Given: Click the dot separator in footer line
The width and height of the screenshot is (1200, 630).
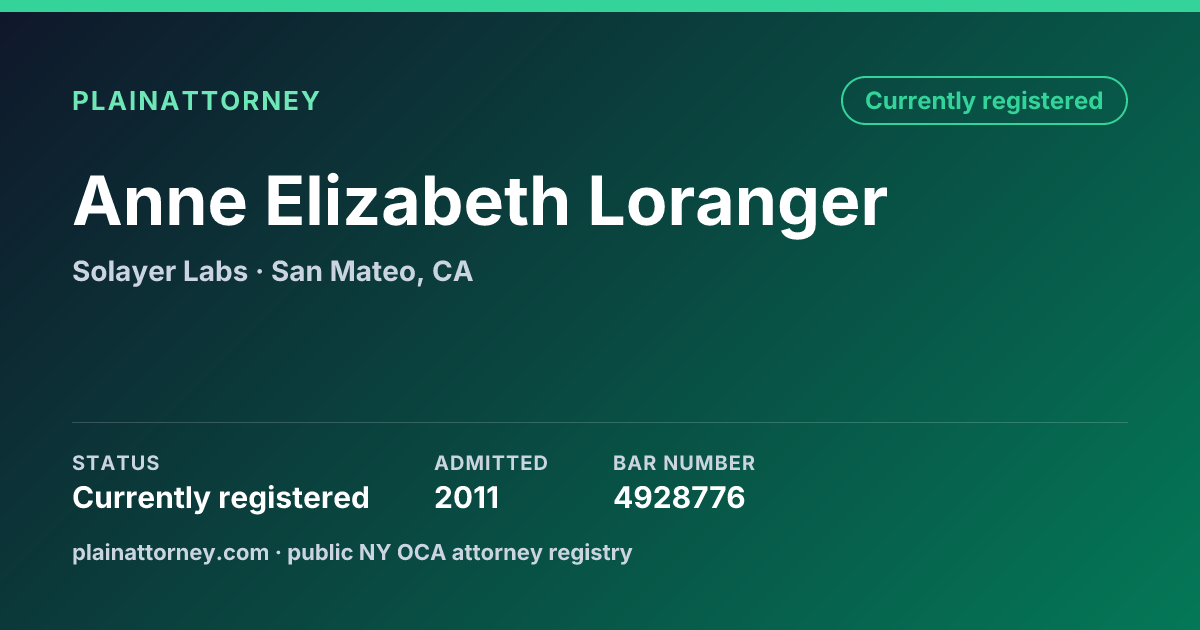Looking at the screenshot, I should (x=279, y=553).
